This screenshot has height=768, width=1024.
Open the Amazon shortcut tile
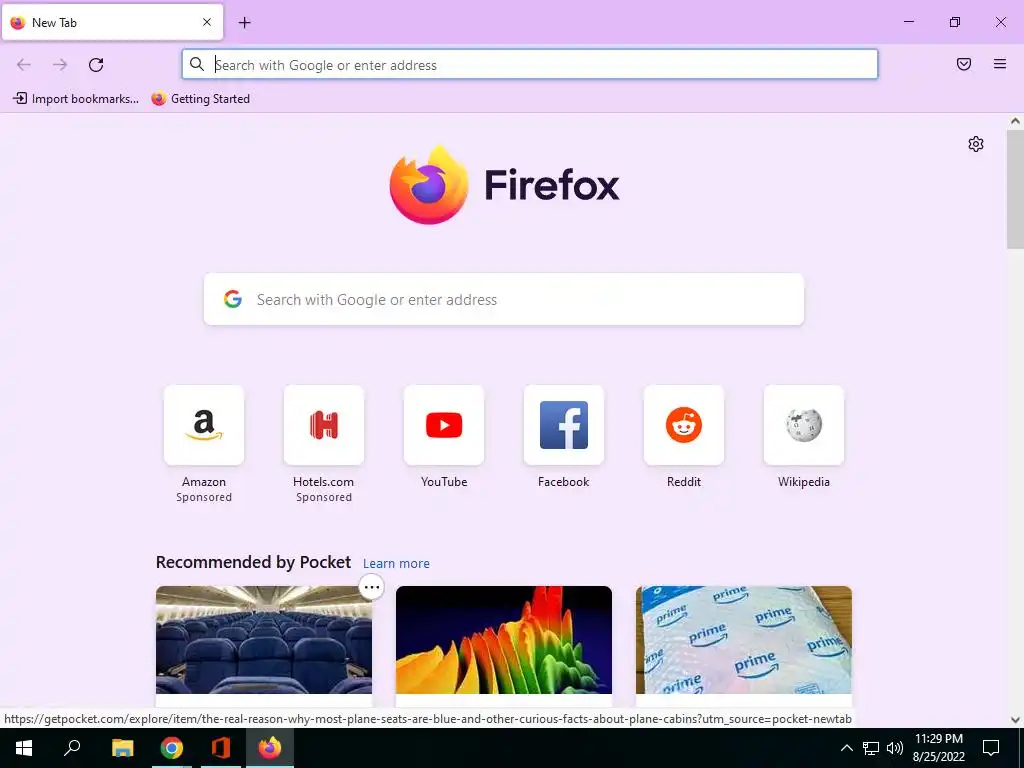tap(204, 425)
